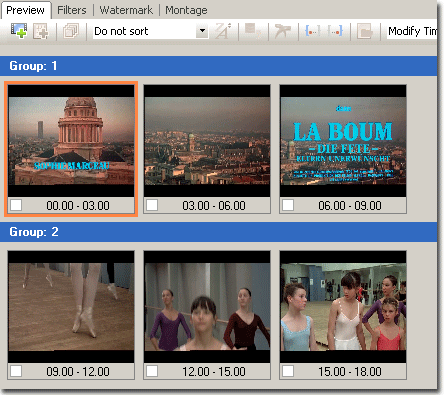The image size is (444, 395).
Task: Select the ballet feet thumbnail
Action: tap(71, 307)
